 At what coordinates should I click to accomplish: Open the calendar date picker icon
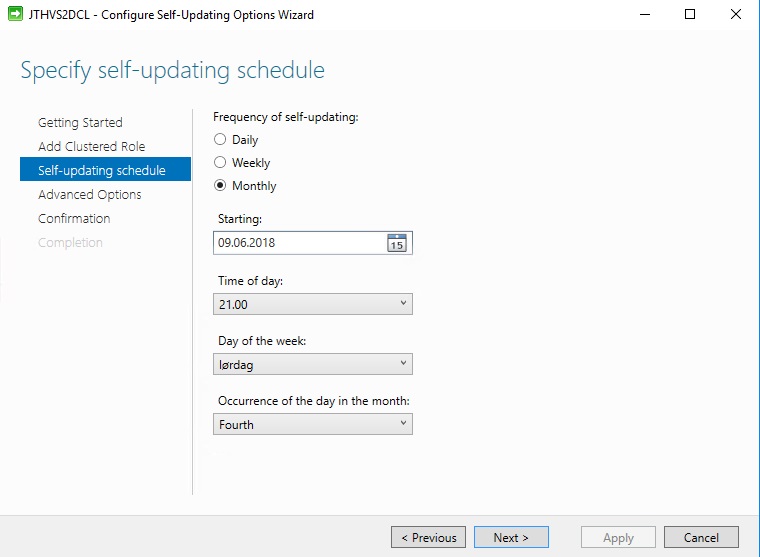tap(396, 243)
